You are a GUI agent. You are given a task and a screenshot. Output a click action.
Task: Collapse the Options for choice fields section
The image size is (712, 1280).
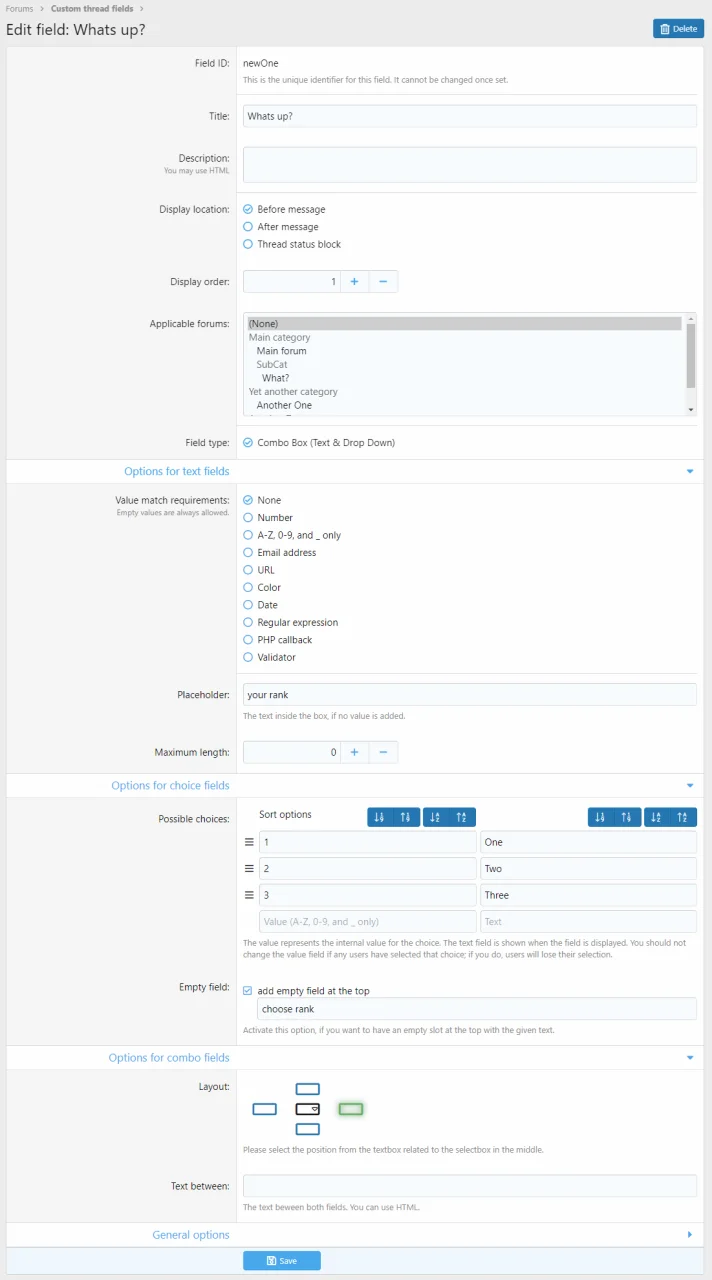tap(689, 786)
